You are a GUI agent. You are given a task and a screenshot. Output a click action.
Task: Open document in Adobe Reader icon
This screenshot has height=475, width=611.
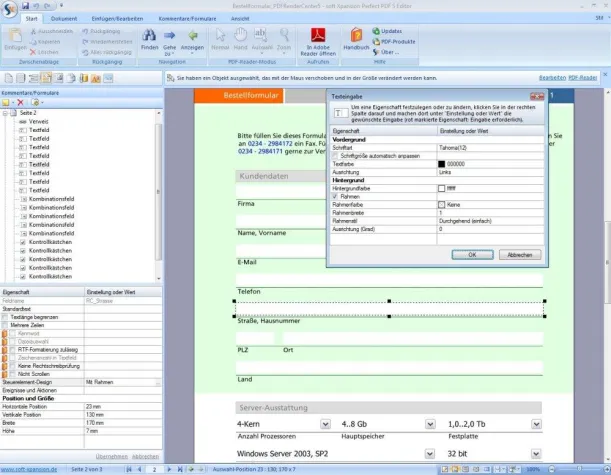tap(318, 35)
